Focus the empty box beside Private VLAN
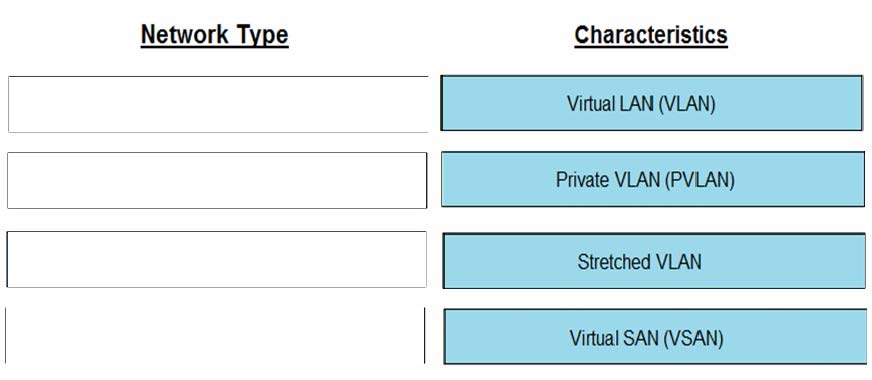Image resolution: width=872 pixels, height=380 pixels. click(217, 180)
